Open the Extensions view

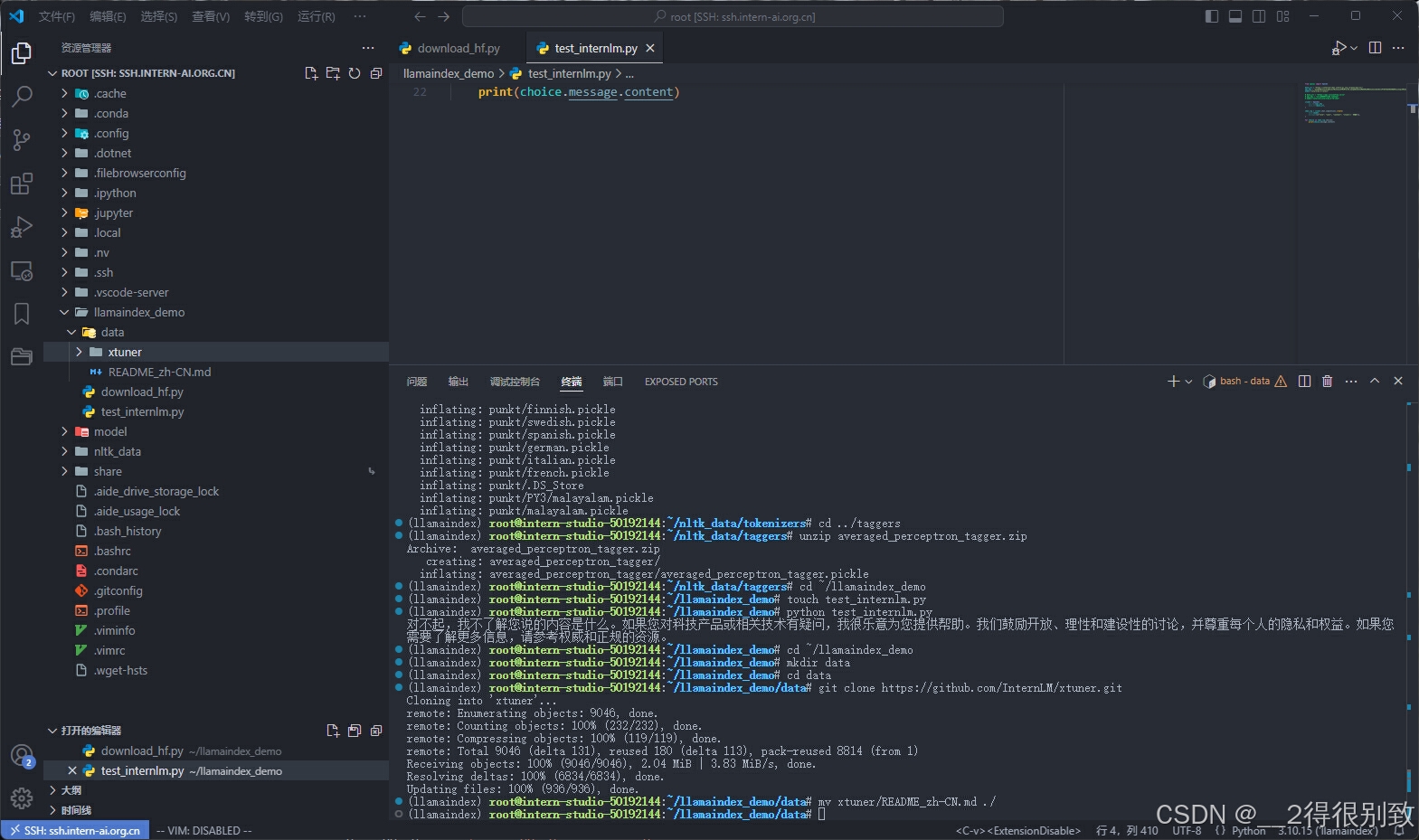coord(22,184)
